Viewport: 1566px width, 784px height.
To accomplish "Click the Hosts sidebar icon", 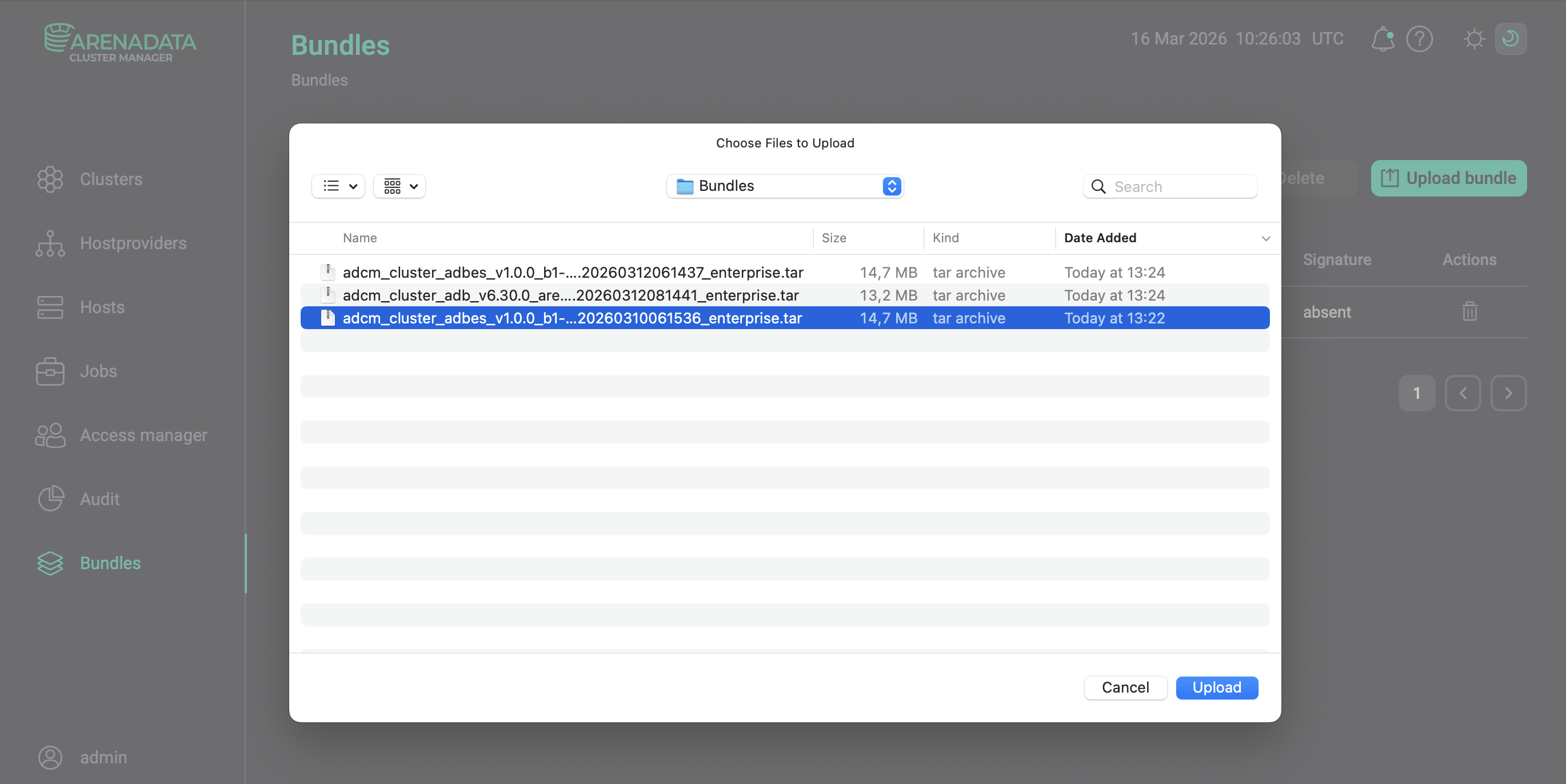I will click(50, 307).
